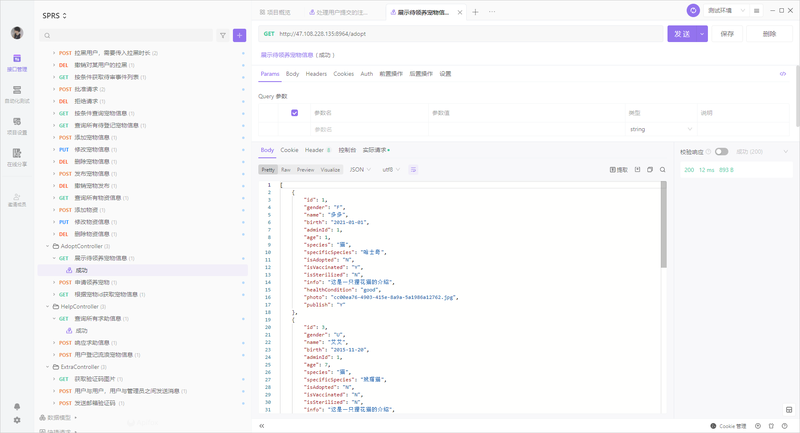Click the user avatar in left sidebar
This screenshot has height=433, width=800.
point(17,33)
